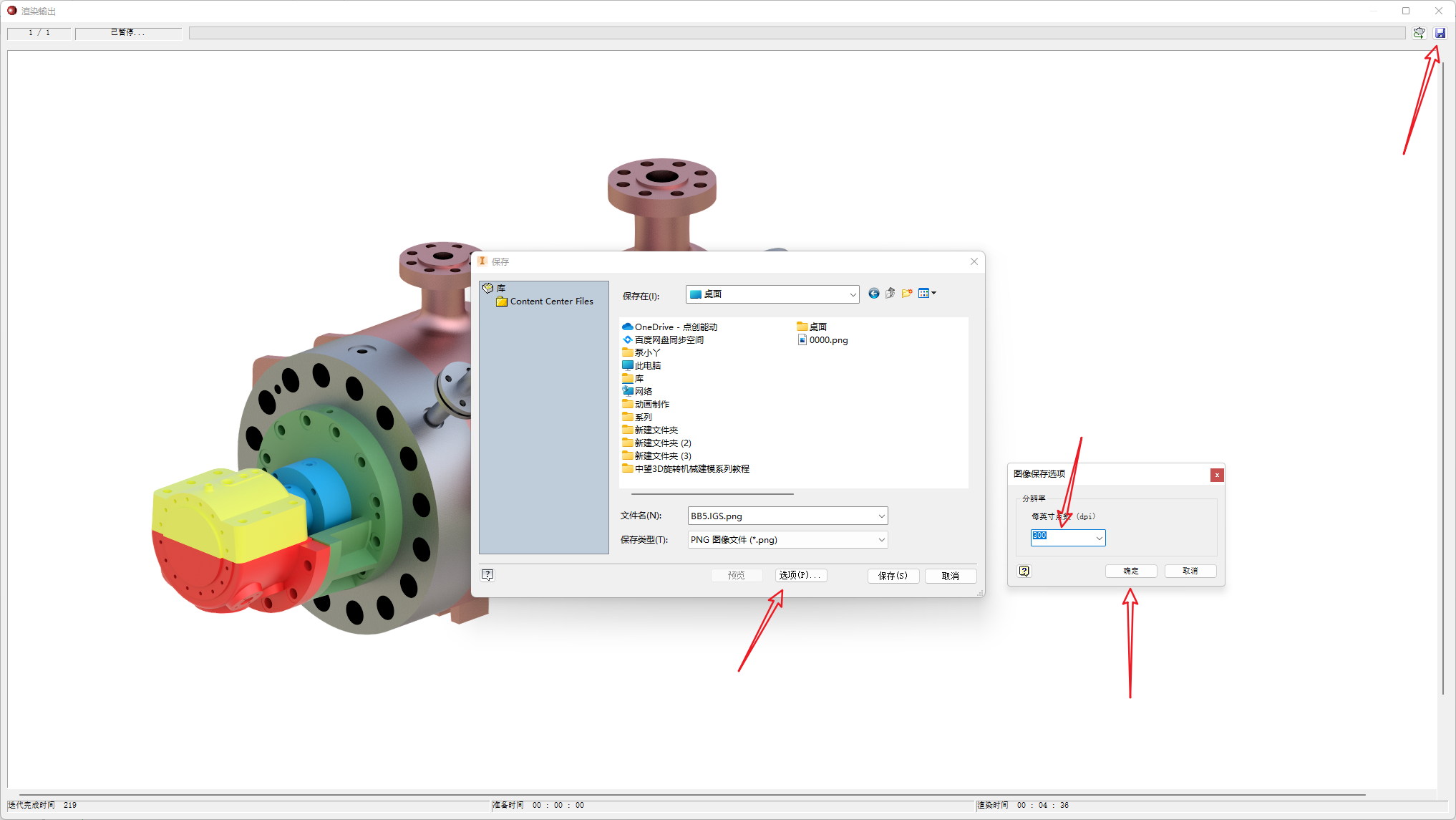Click the 选项(P)... button
The height and width of the screenshot is (820, 1456).
800,576
